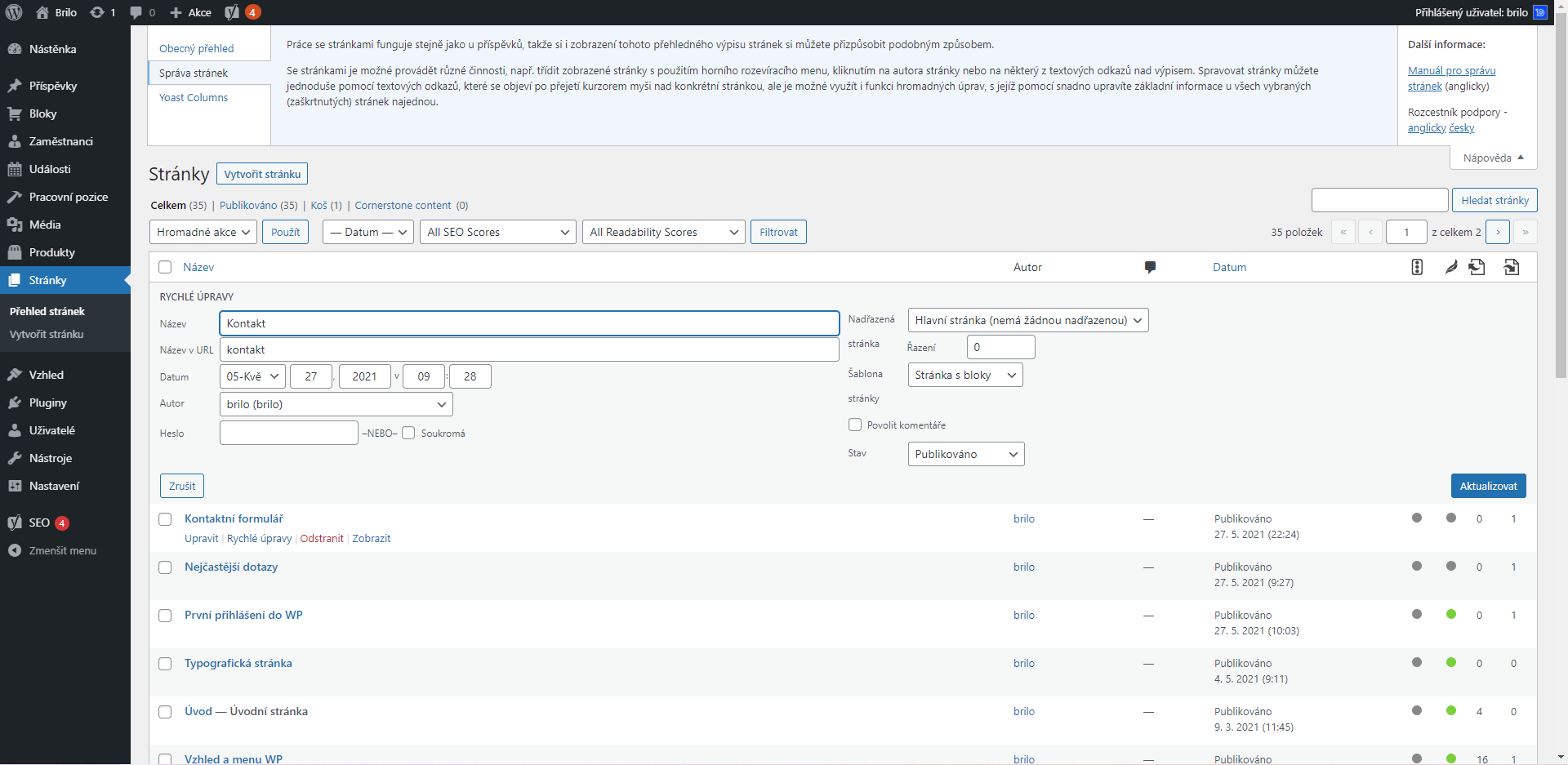
Task: Sort by SEO score column icon
Action: click(1417, 267)
